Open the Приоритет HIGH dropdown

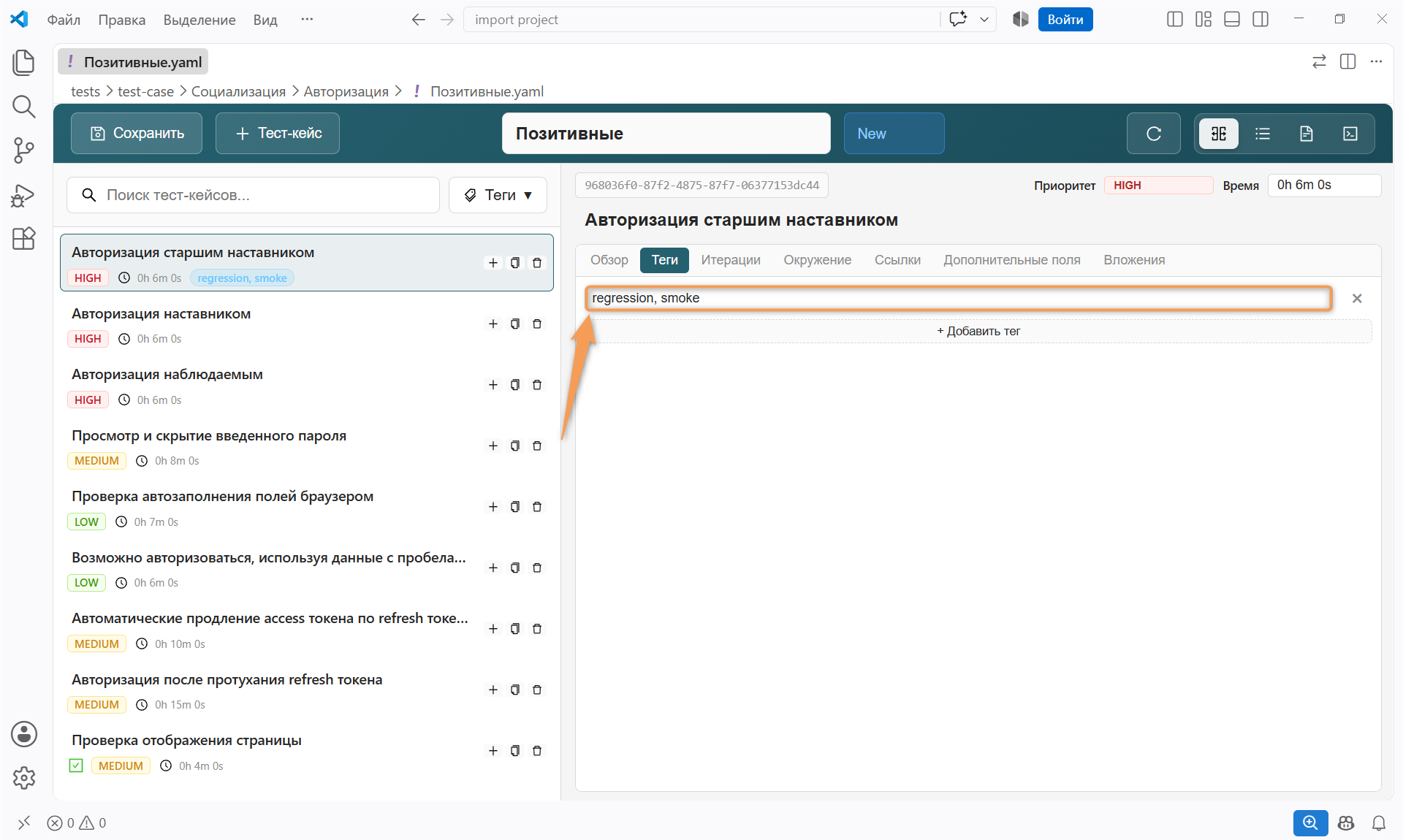1158,186
